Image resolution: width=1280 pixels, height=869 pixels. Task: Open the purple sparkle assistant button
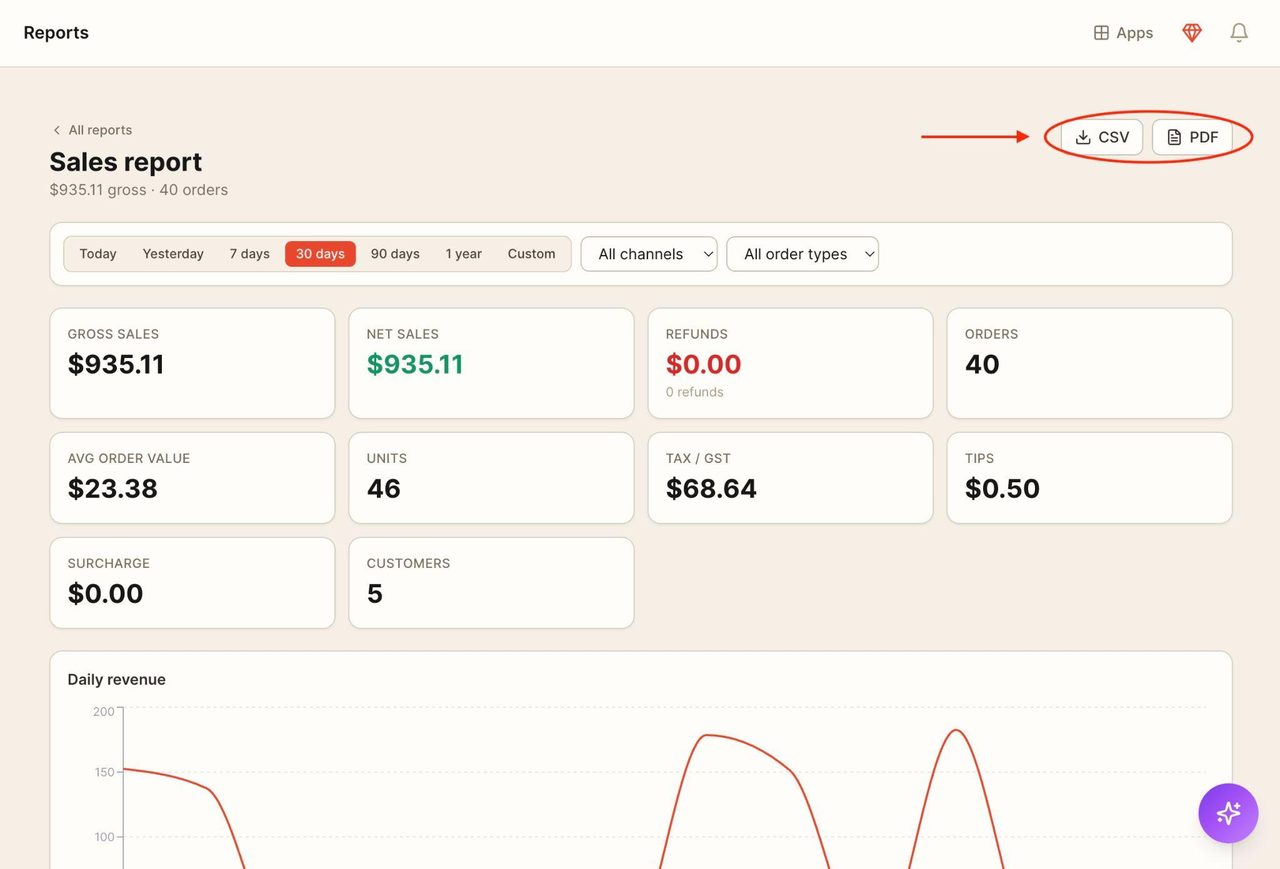tap(1228, 813)
